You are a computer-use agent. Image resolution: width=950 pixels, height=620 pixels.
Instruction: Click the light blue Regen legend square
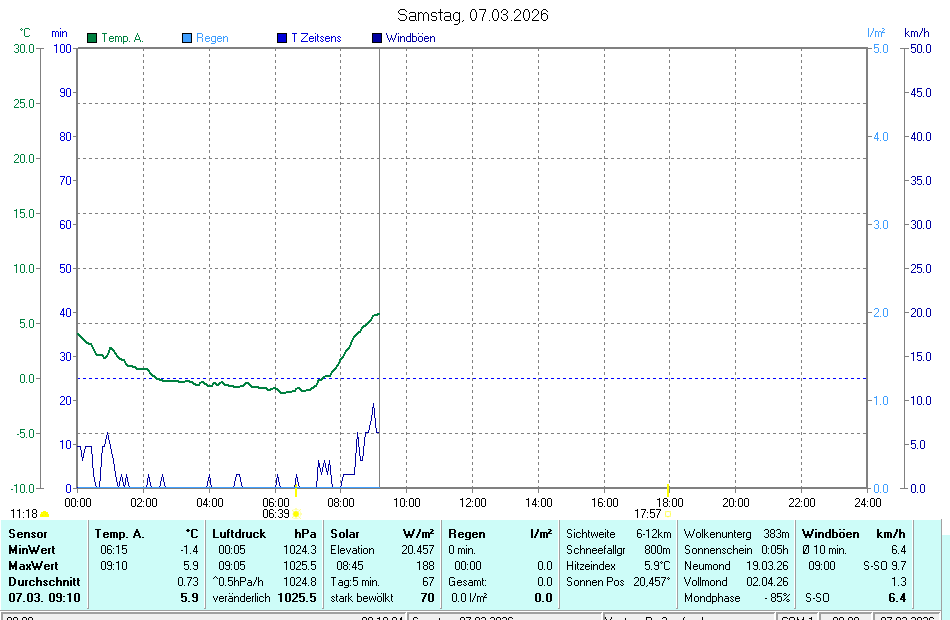click(x=187, y=38)
